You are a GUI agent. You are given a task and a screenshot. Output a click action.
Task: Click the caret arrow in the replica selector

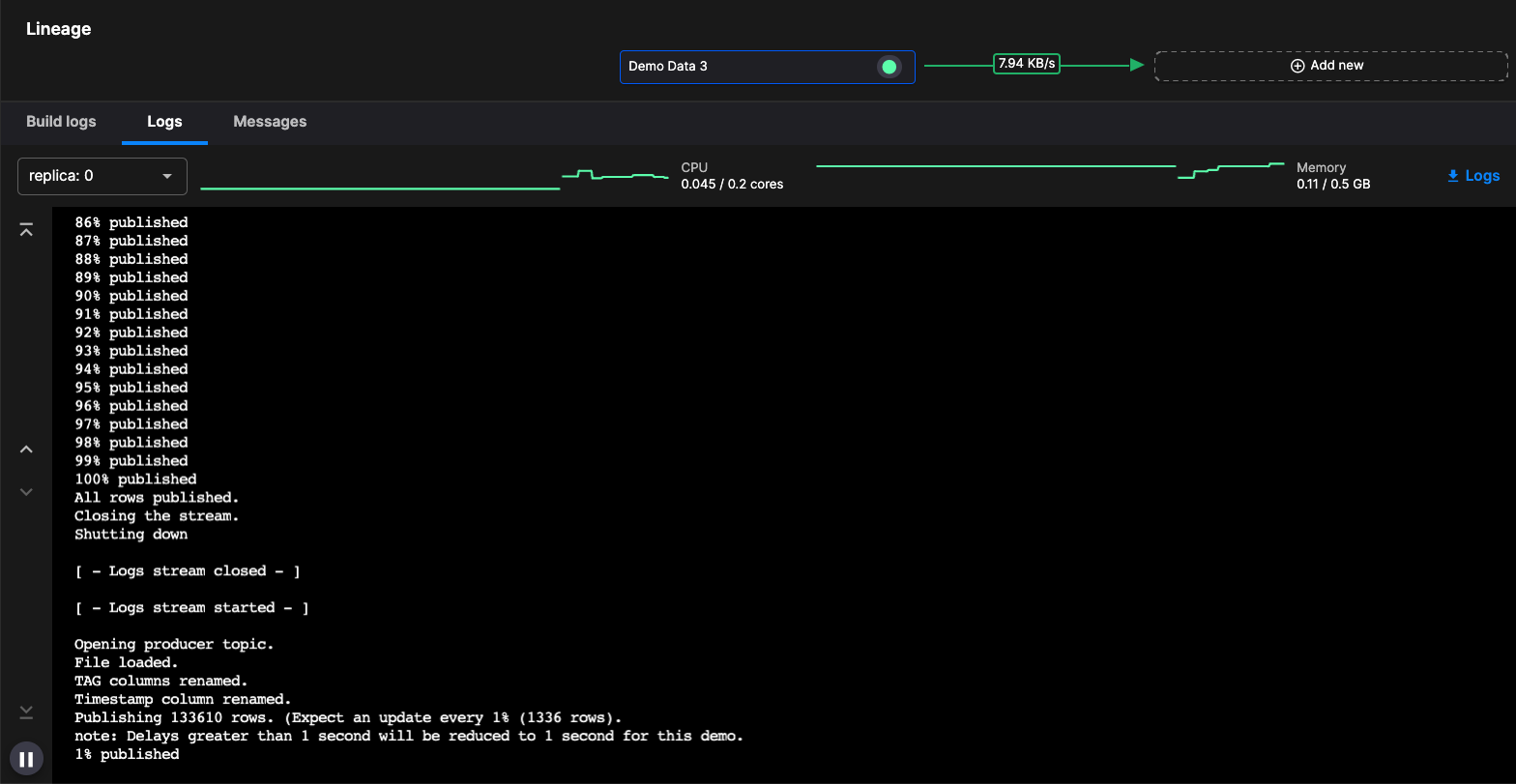pyautogui.click(x=167, y=176)
